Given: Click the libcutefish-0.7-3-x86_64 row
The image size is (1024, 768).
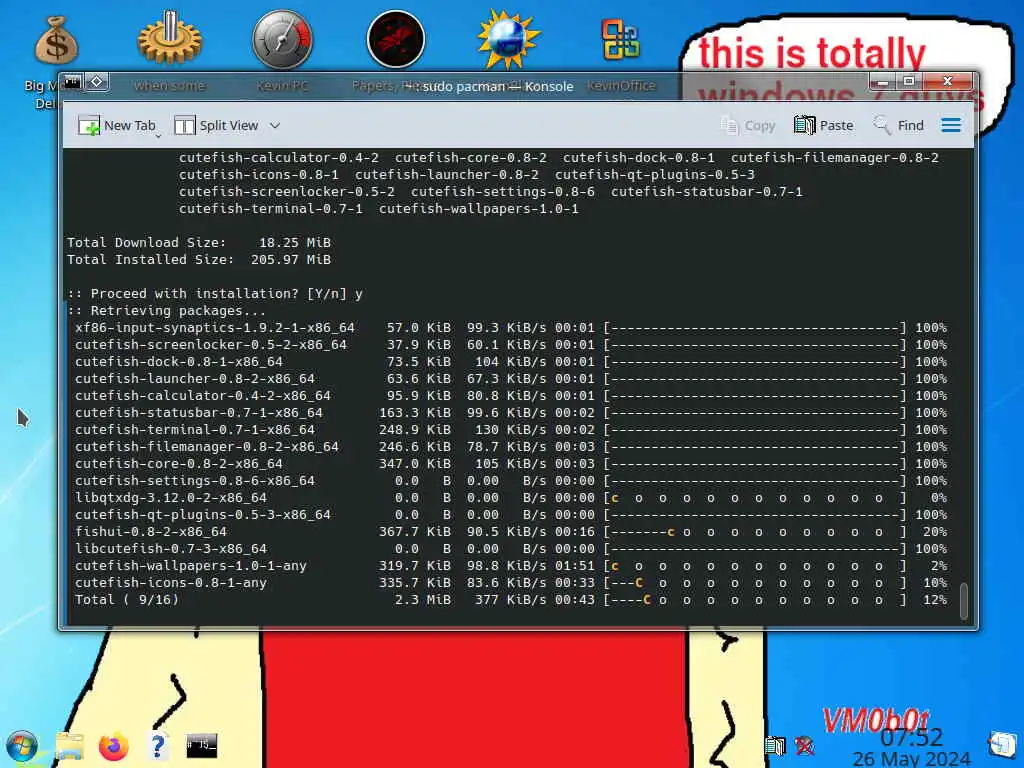Looking at the screenshot, I should (511, 549).
